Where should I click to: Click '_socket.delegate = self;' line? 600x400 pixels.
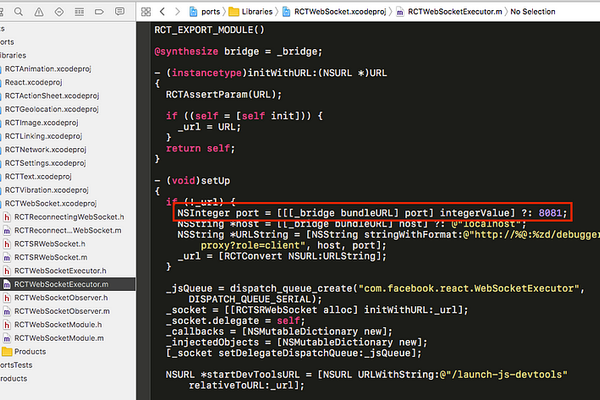tap(235, 320)
